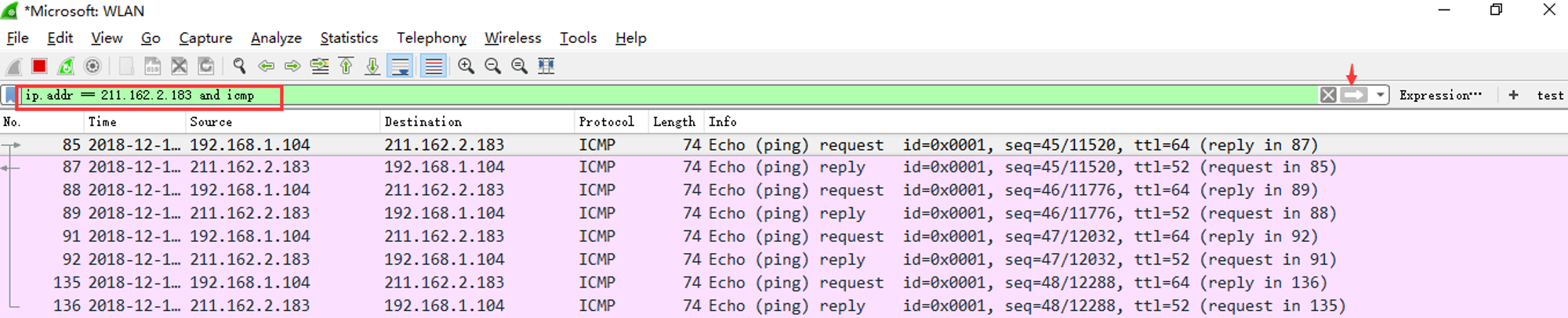Screen dimensions: 1568x318
Task: Toggle packet colorization rules button
Action: coord(433,66)
